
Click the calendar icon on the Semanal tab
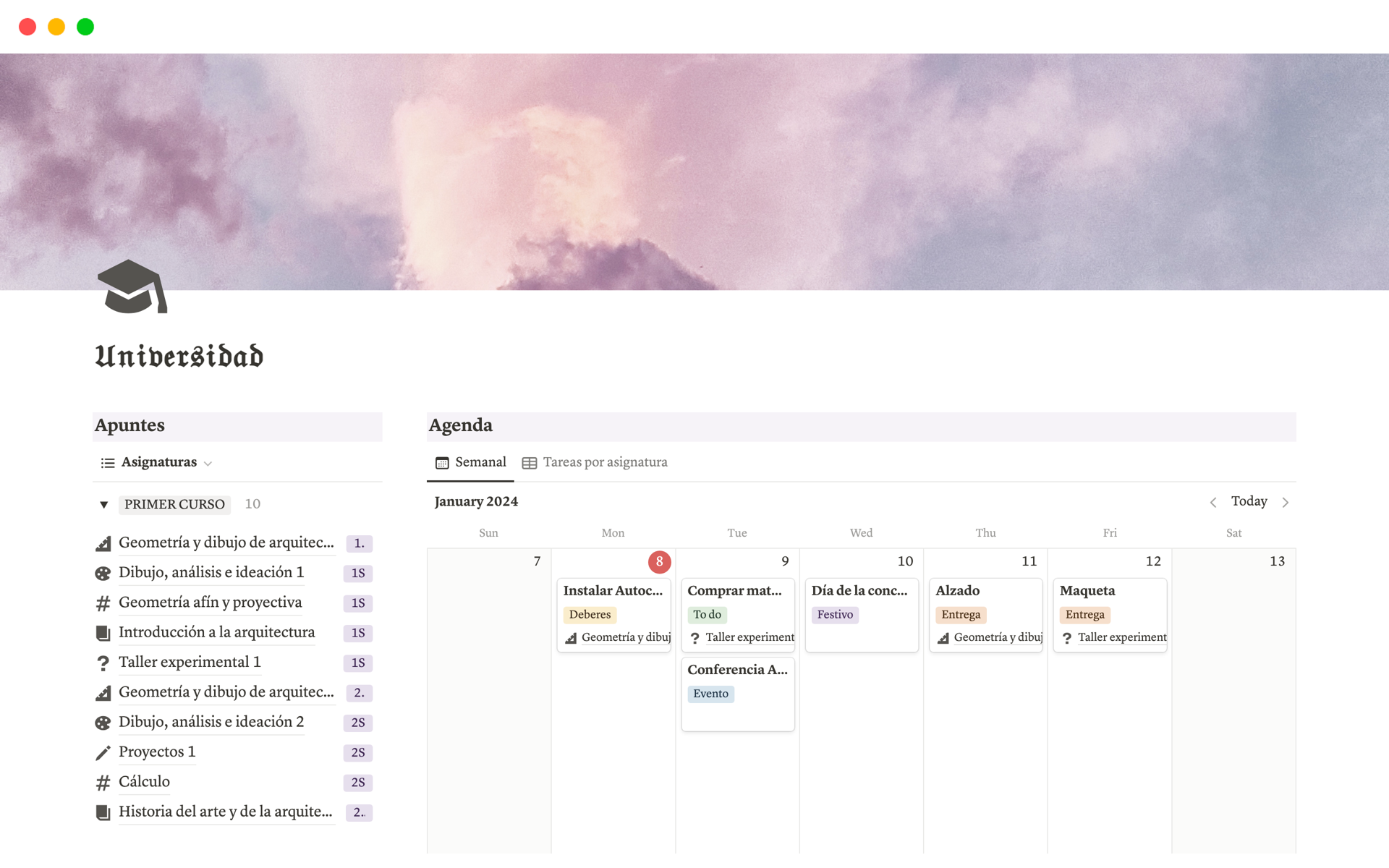coord(441,462)
